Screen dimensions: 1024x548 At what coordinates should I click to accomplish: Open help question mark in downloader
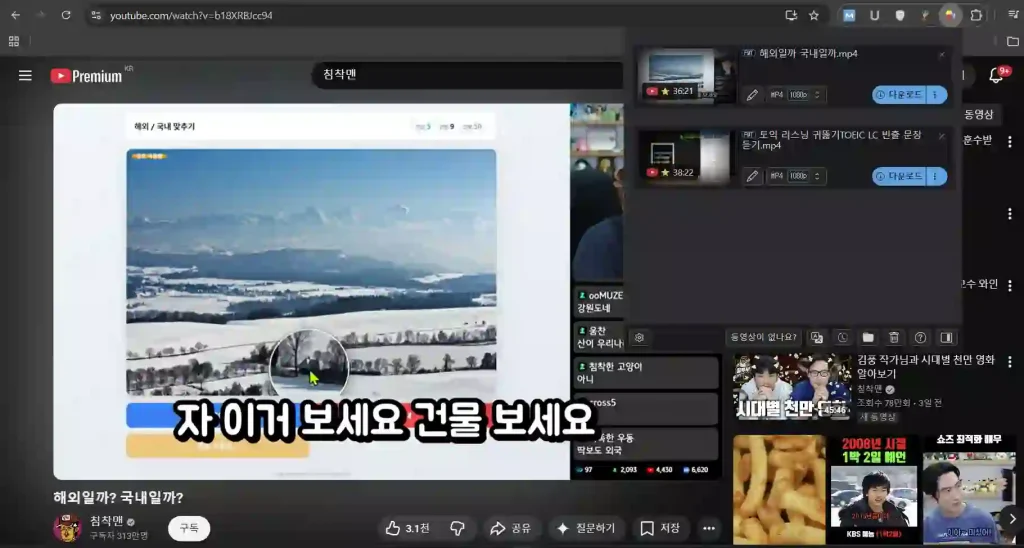(920, 338)
